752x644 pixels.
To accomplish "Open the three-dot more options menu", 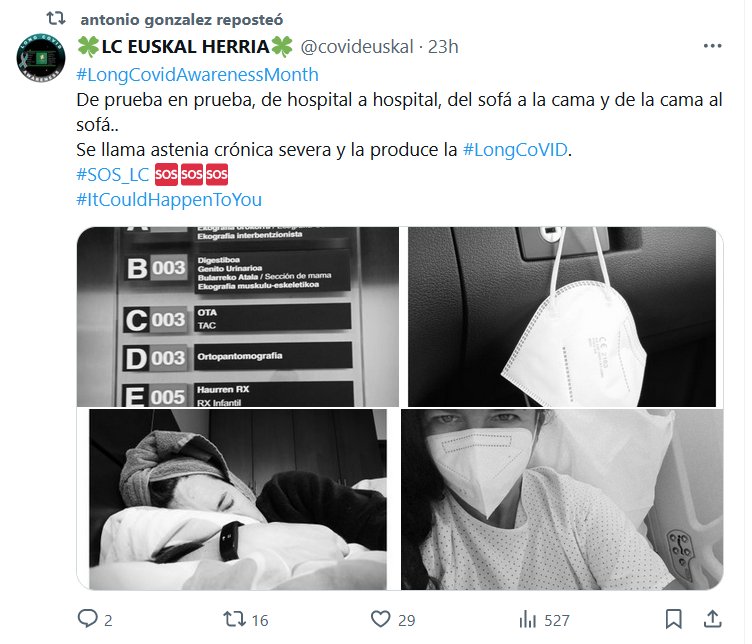I will click(x=712, y=46).
